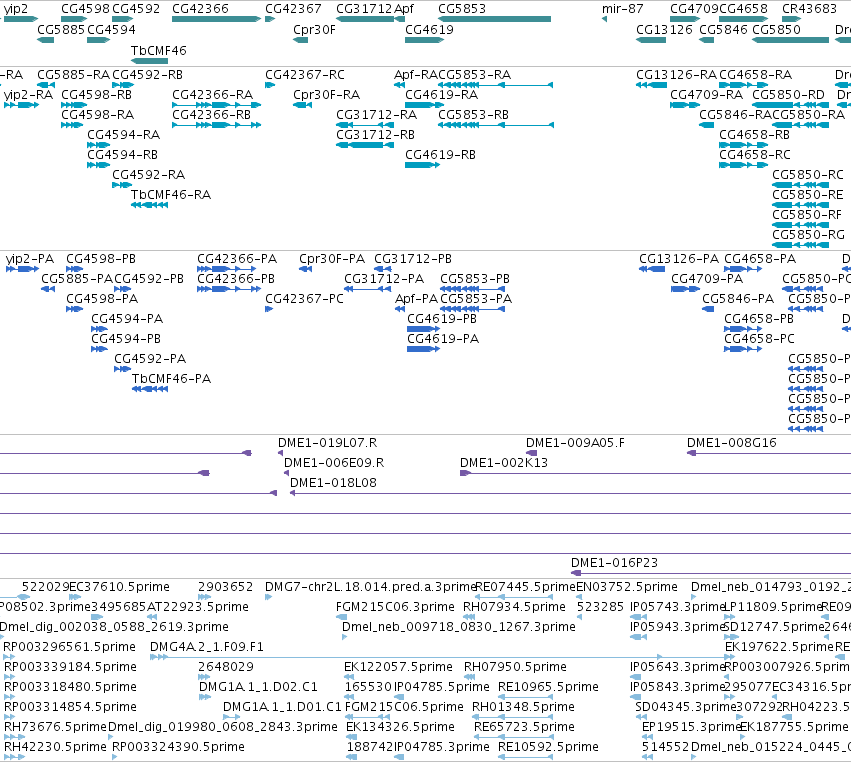Click transcript CG4592-RB label
Screen dimensions: 851x762
(147, 74)
